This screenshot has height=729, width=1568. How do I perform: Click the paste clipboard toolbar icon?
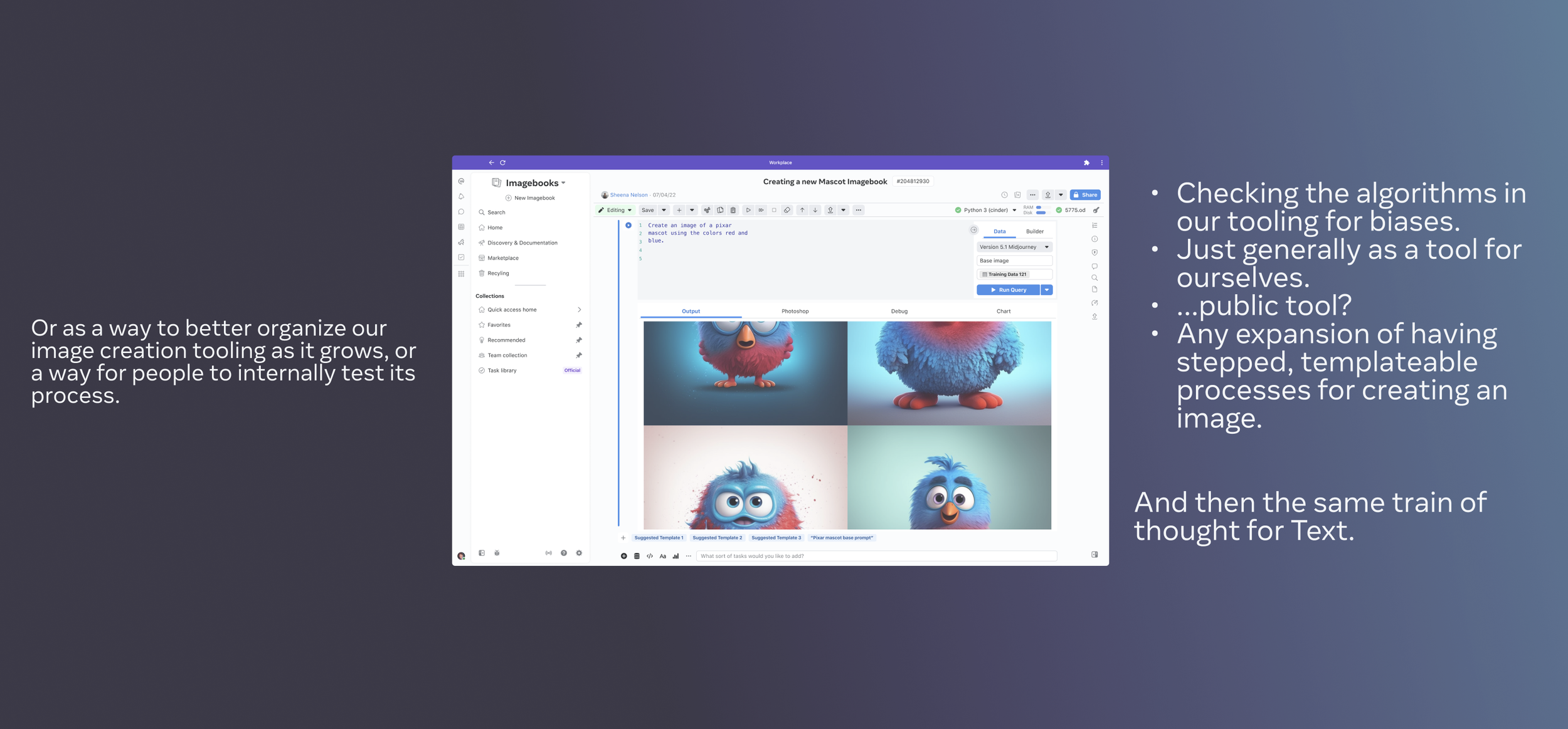pos(733,211)
